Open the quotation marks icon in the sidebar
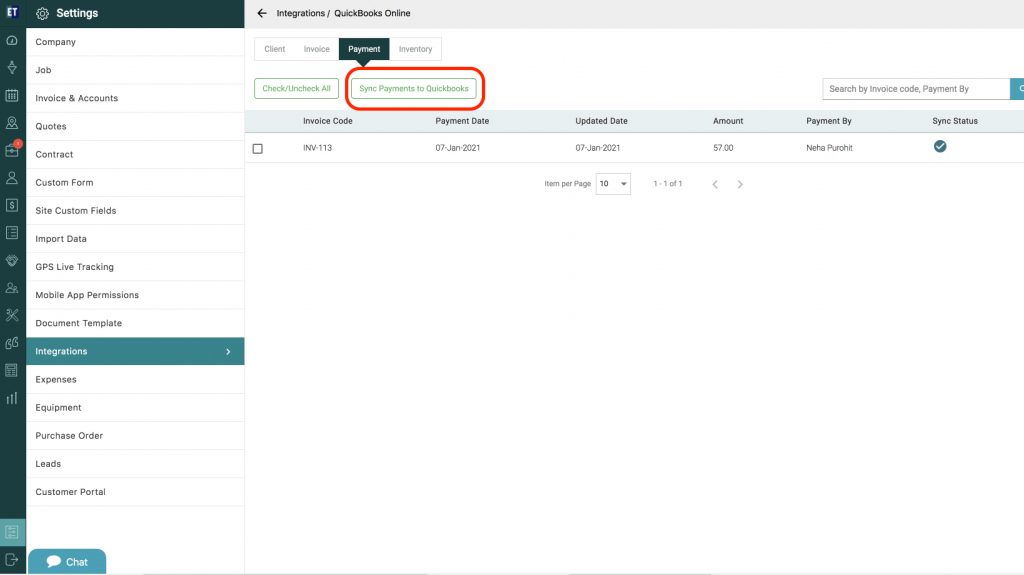The image size is (1024, 575). pos(12,343)
